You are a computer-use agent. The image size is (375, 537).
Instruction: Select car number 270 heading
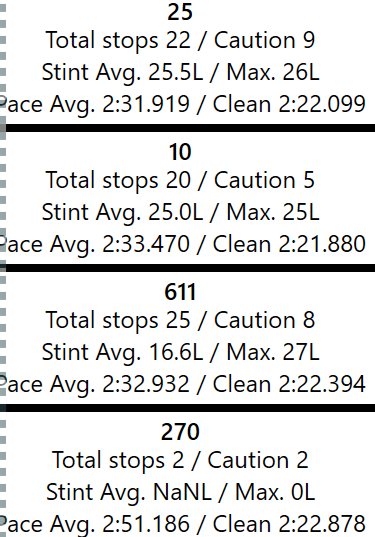(x=180, y=432)
